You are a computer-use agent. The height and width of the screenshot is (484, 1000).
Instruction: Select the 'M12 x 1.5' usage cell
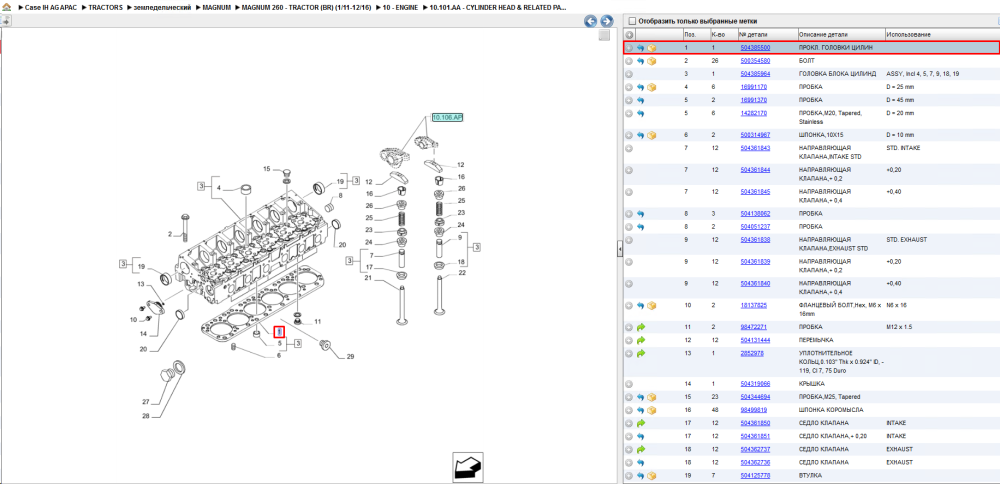[x=899, y=326]
